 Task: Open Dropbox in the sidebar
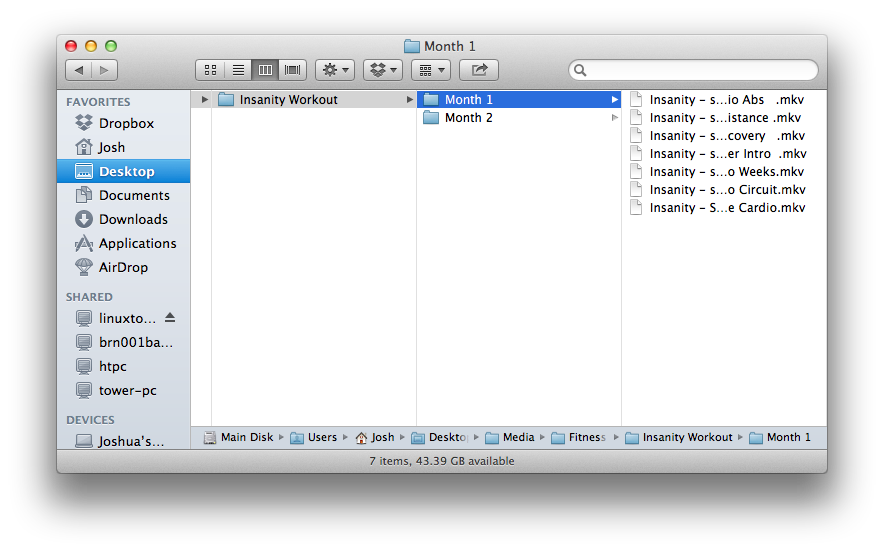click(x=123, y=123)
